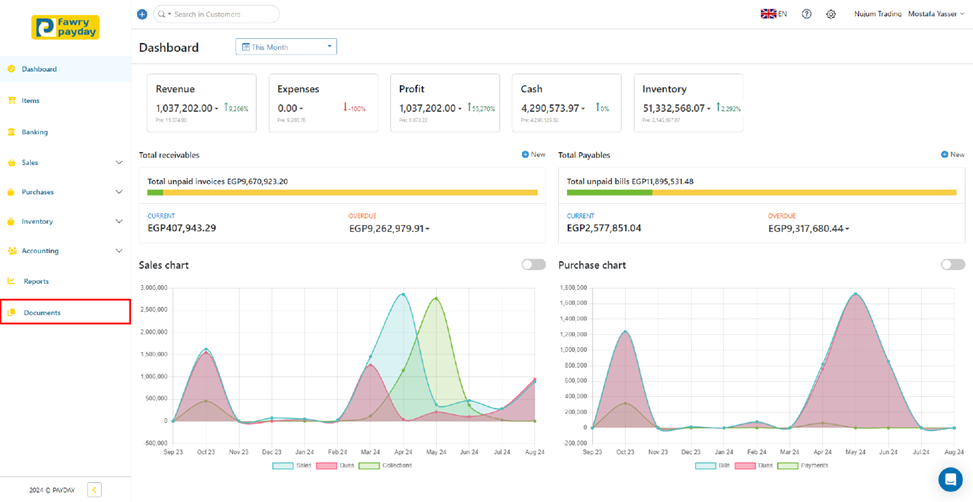Open the help question mark icon
This screenshot has height=502, width=973.
click(x=807, y=15)
